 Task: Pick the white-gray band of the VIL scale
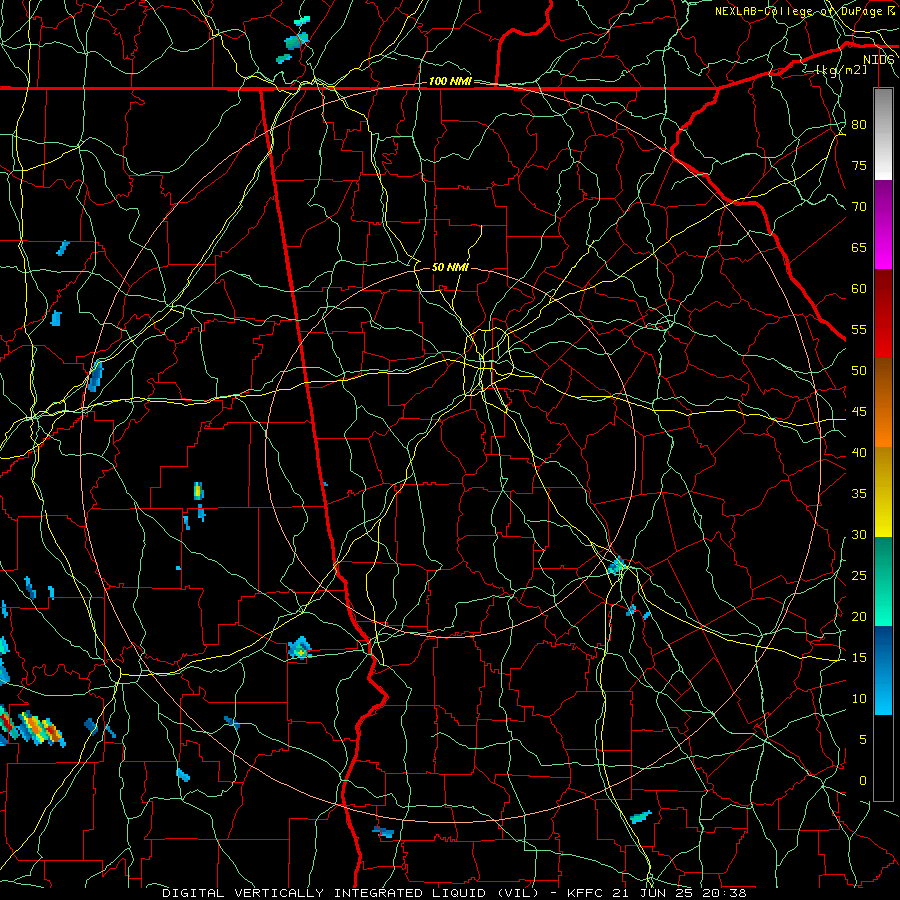click(x=883, y=134)
